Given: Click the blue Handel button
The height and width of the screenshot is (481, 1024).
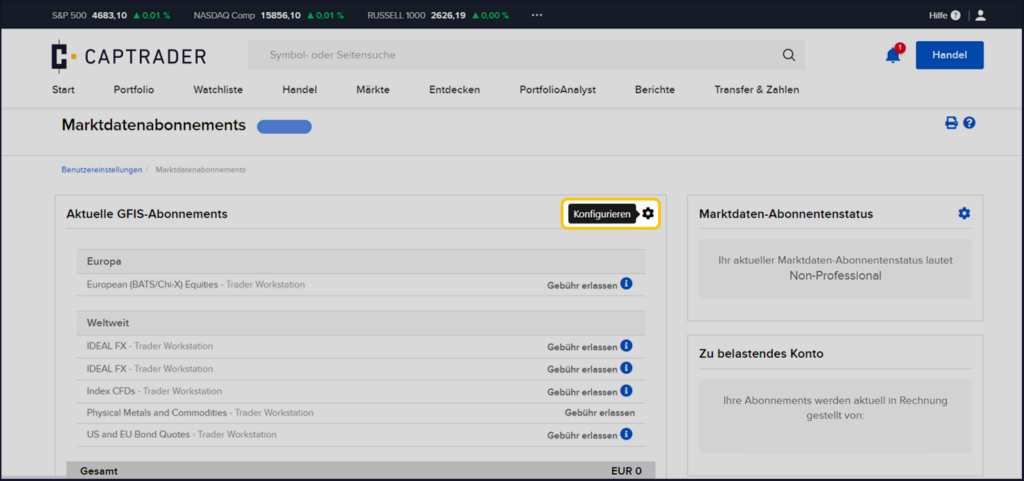Looking at the screenshot, I should coord(950,55).
